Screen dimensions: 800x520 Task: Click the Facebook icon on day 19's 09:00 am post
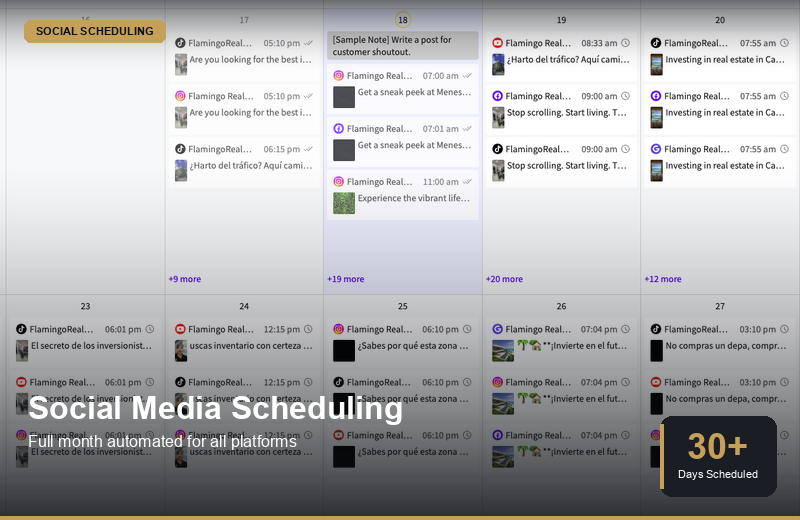point(497,96)
